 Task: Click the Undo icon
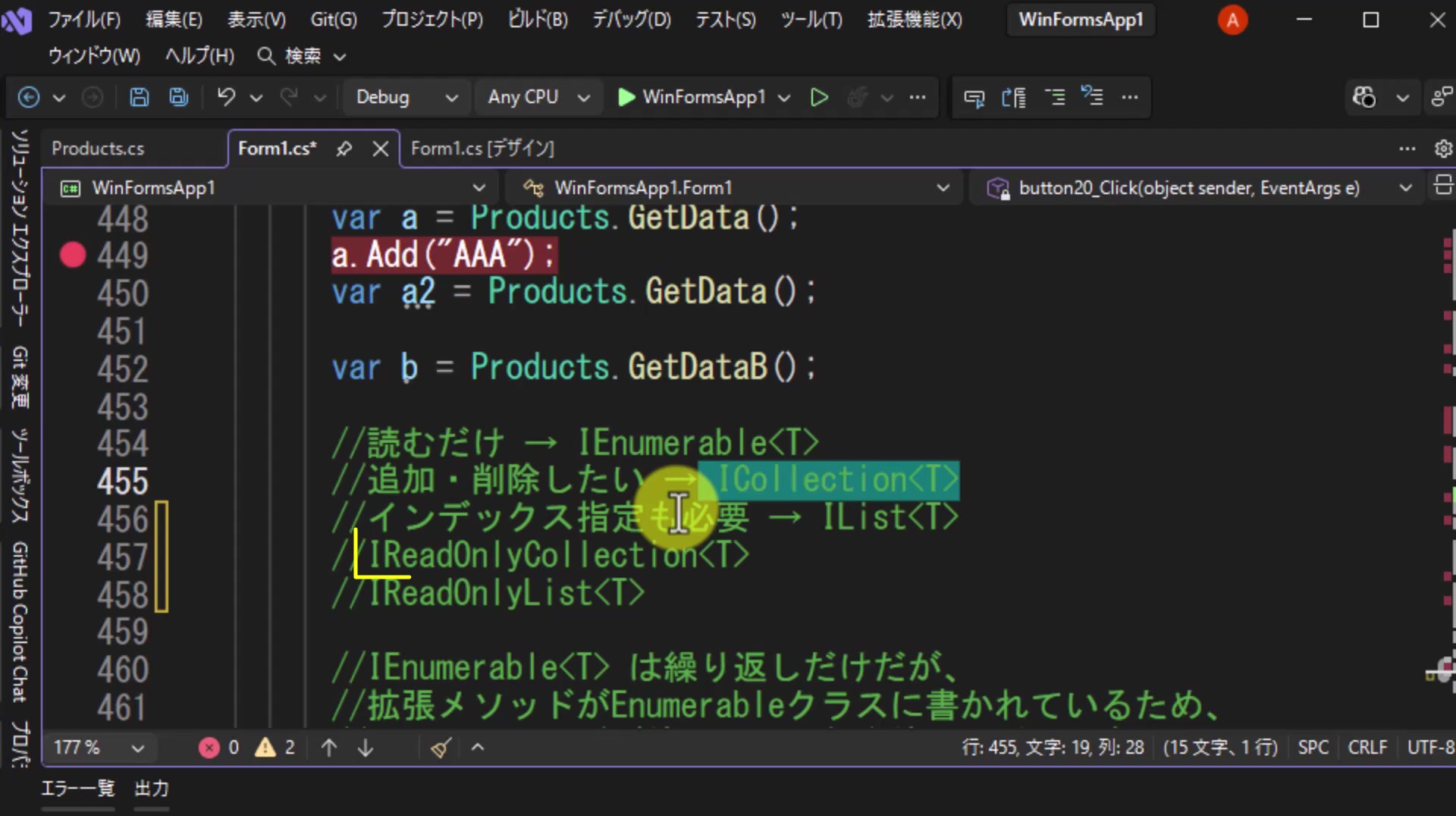226,97
